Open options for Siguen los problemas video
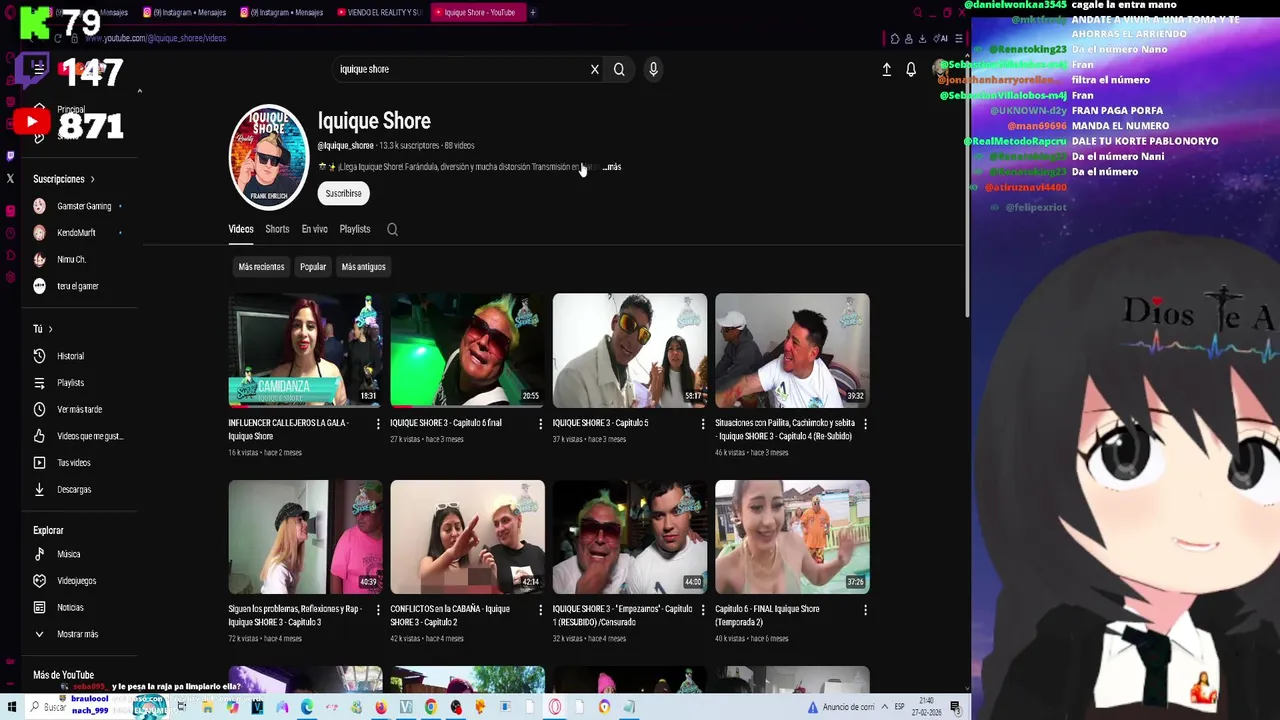 (x=378, y=610)
